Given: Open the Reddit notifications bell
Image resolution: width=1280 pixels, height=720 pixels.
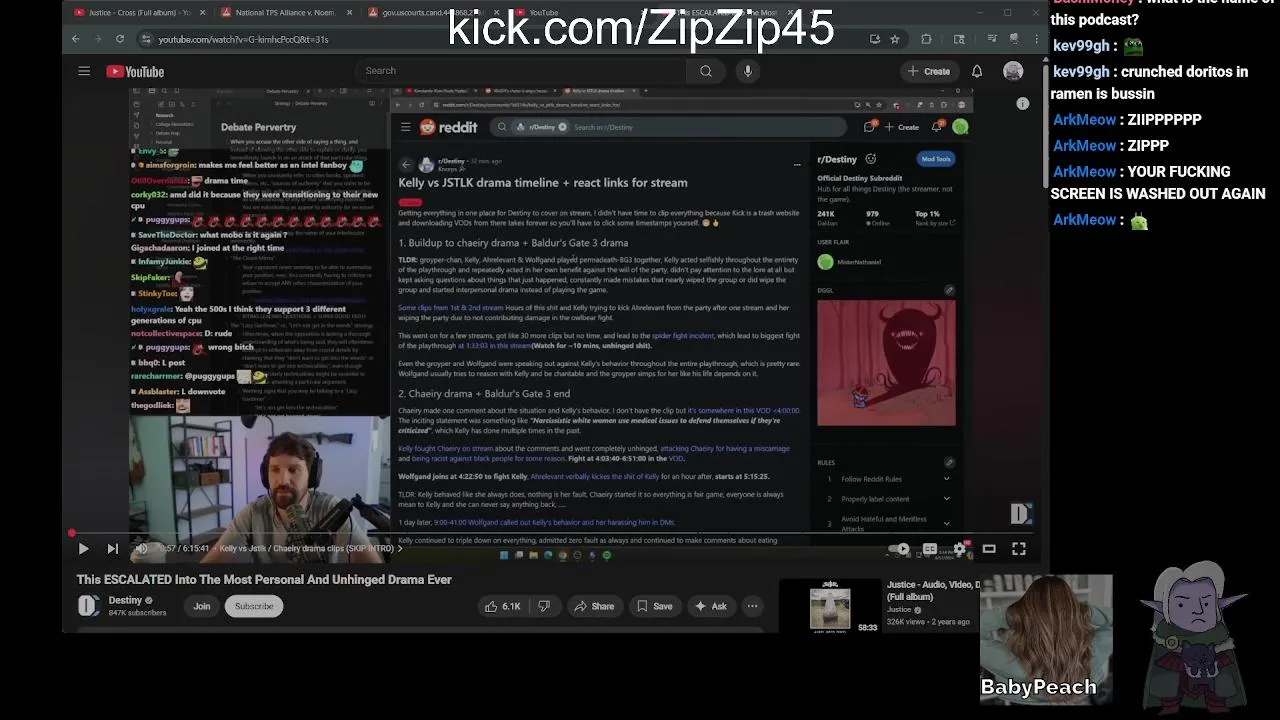Looking at the screenshot, I should tap(937, 127).
